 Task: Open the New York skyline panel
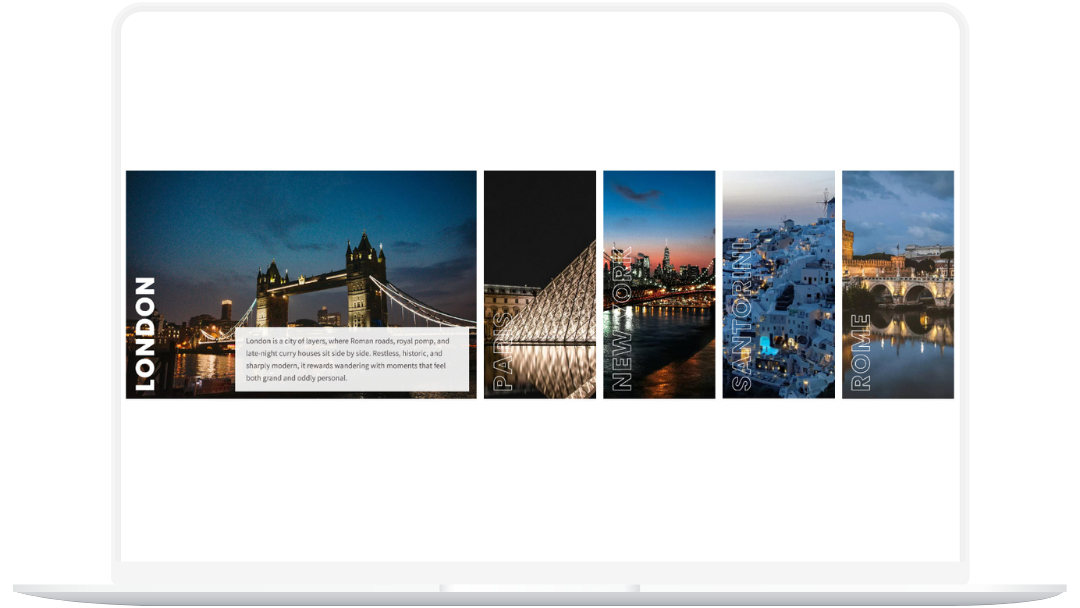659,284
